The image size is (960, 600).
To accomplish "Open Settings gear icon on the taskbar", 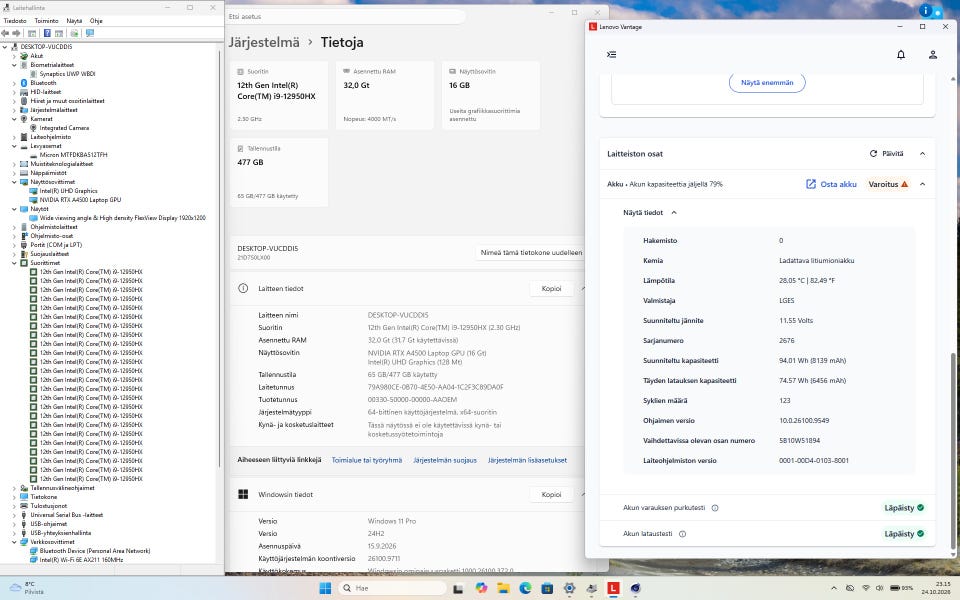I will click(x=569, y=588).
